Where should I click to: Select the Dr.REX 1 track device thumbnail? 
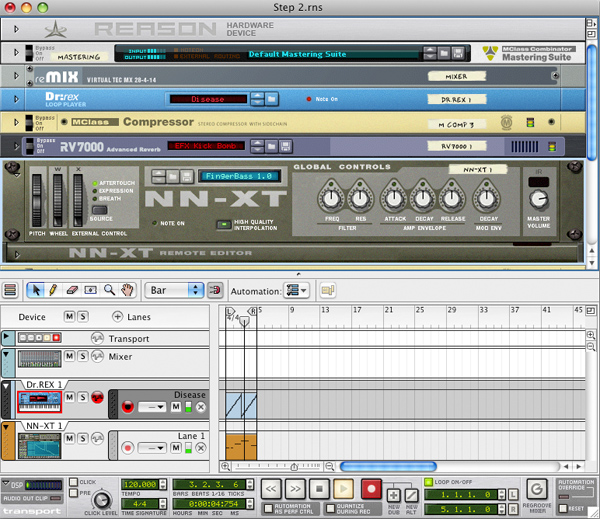[39, 402]
